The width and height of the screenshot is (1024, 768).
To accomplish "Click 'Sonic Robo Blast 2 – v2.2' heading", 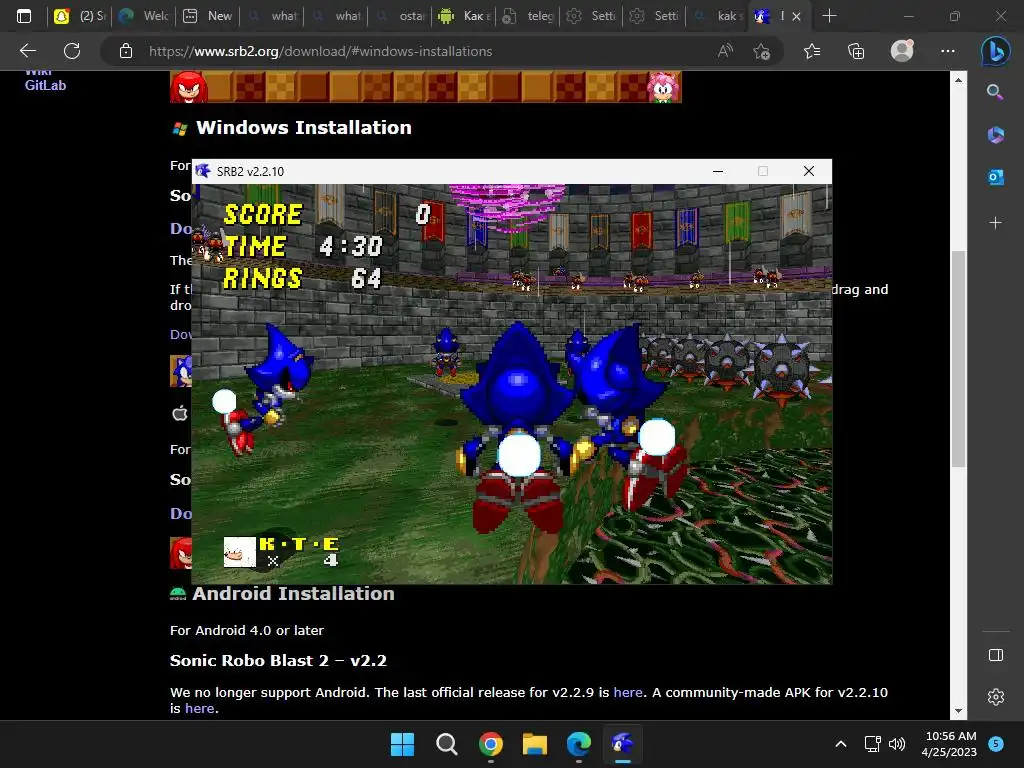I will [x=278, y=661].
